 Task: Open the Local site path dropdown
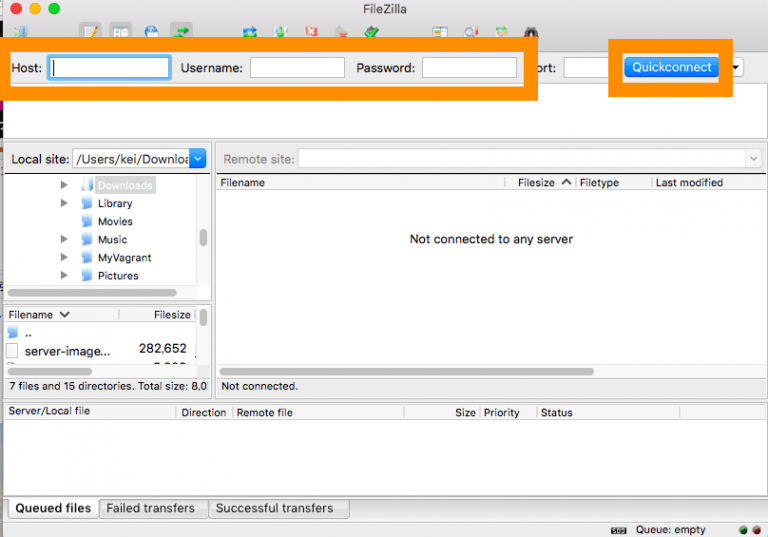[x=197, y=159]
